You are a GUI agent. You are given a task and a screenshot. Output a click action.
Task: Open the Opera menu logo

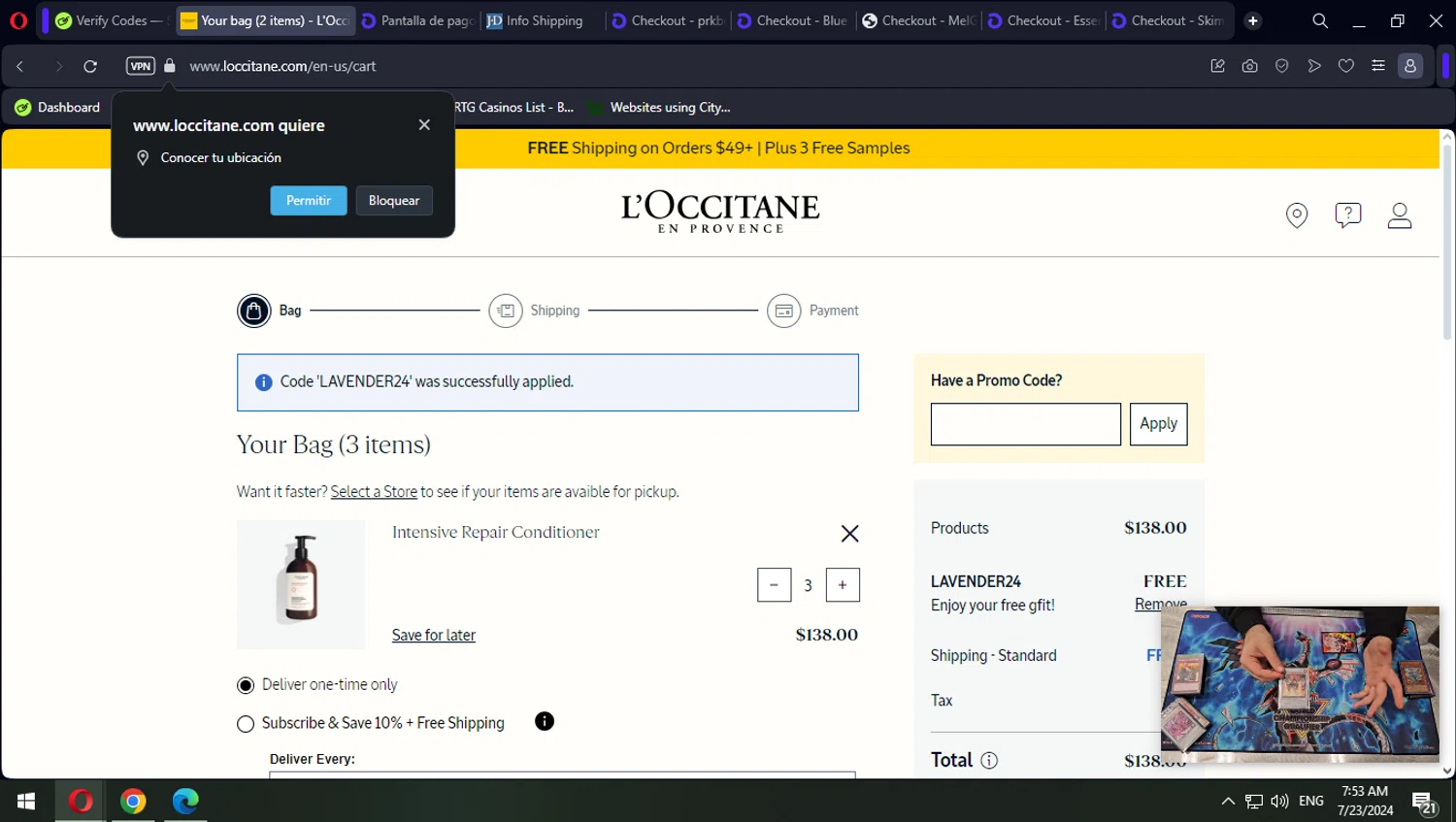coord(18,19)
